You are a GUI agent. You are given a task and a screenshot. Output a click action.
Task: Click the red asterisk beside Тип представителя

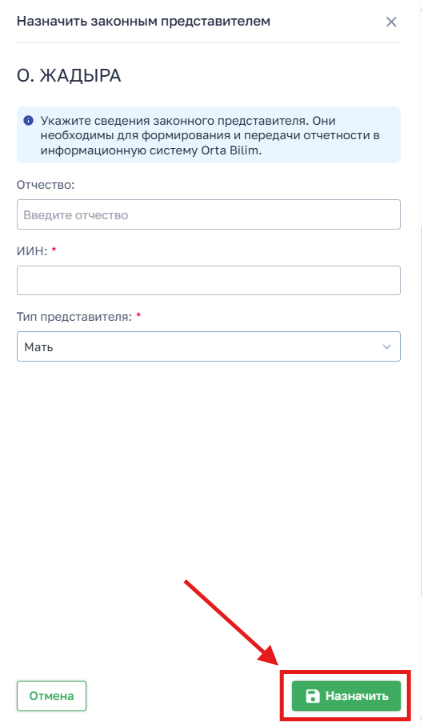(138, 315)
